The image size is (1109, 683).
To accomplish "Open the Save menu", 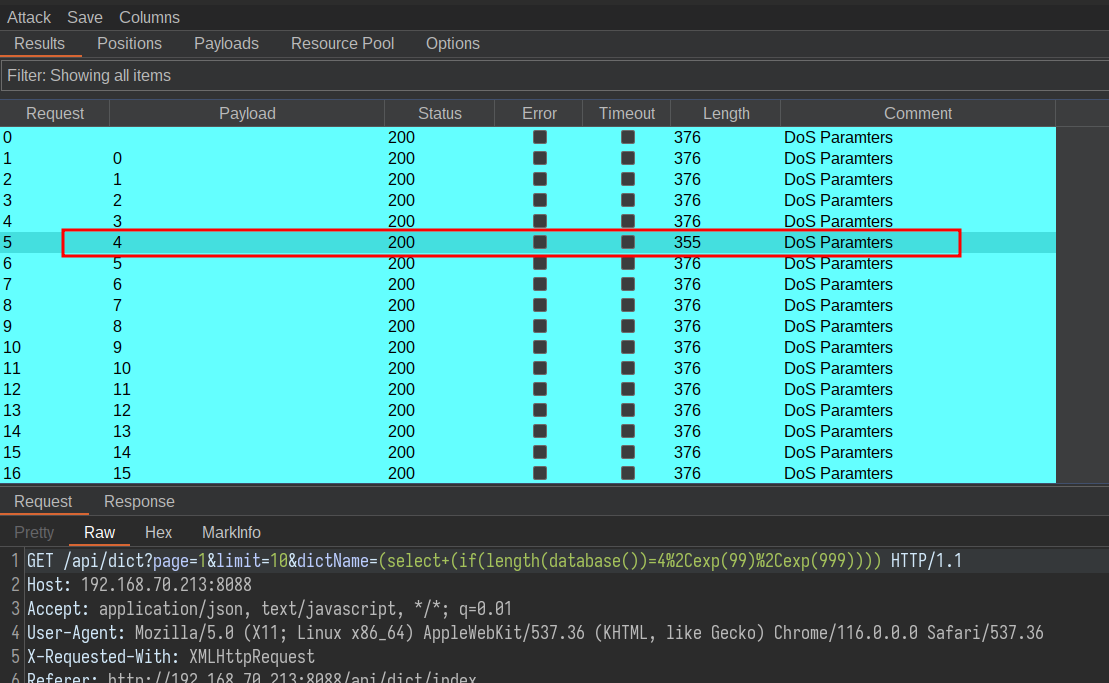I will point(85,17).
